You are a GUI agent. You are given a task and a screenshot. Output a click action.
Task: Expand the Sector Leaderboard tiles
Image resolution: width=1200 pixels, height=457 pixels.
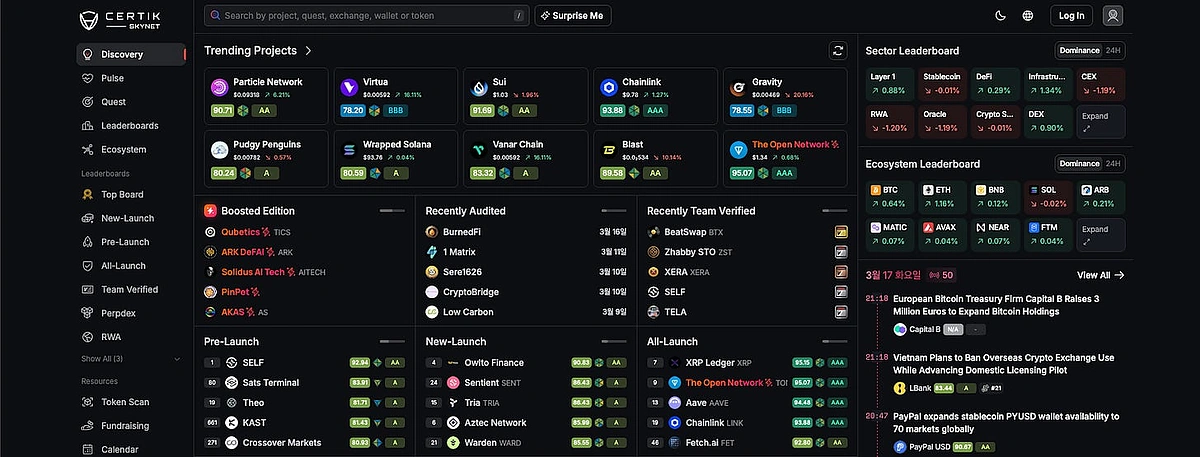click(x=1100, y=122)
